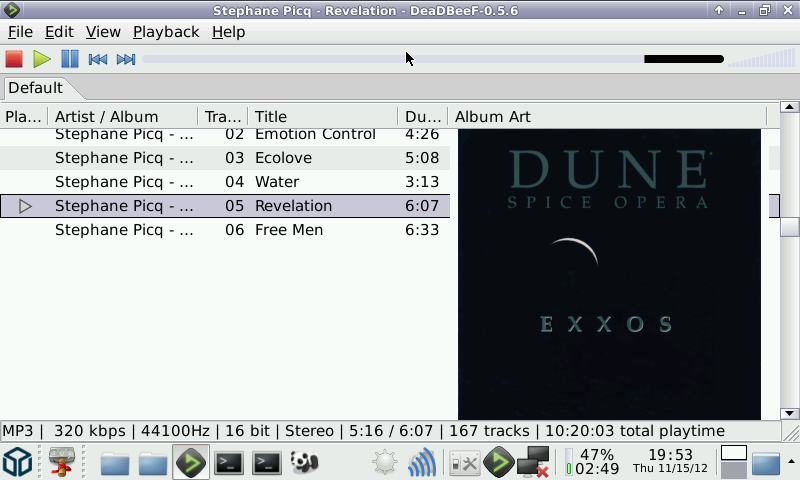Click the Playing column header

point(23,117)
